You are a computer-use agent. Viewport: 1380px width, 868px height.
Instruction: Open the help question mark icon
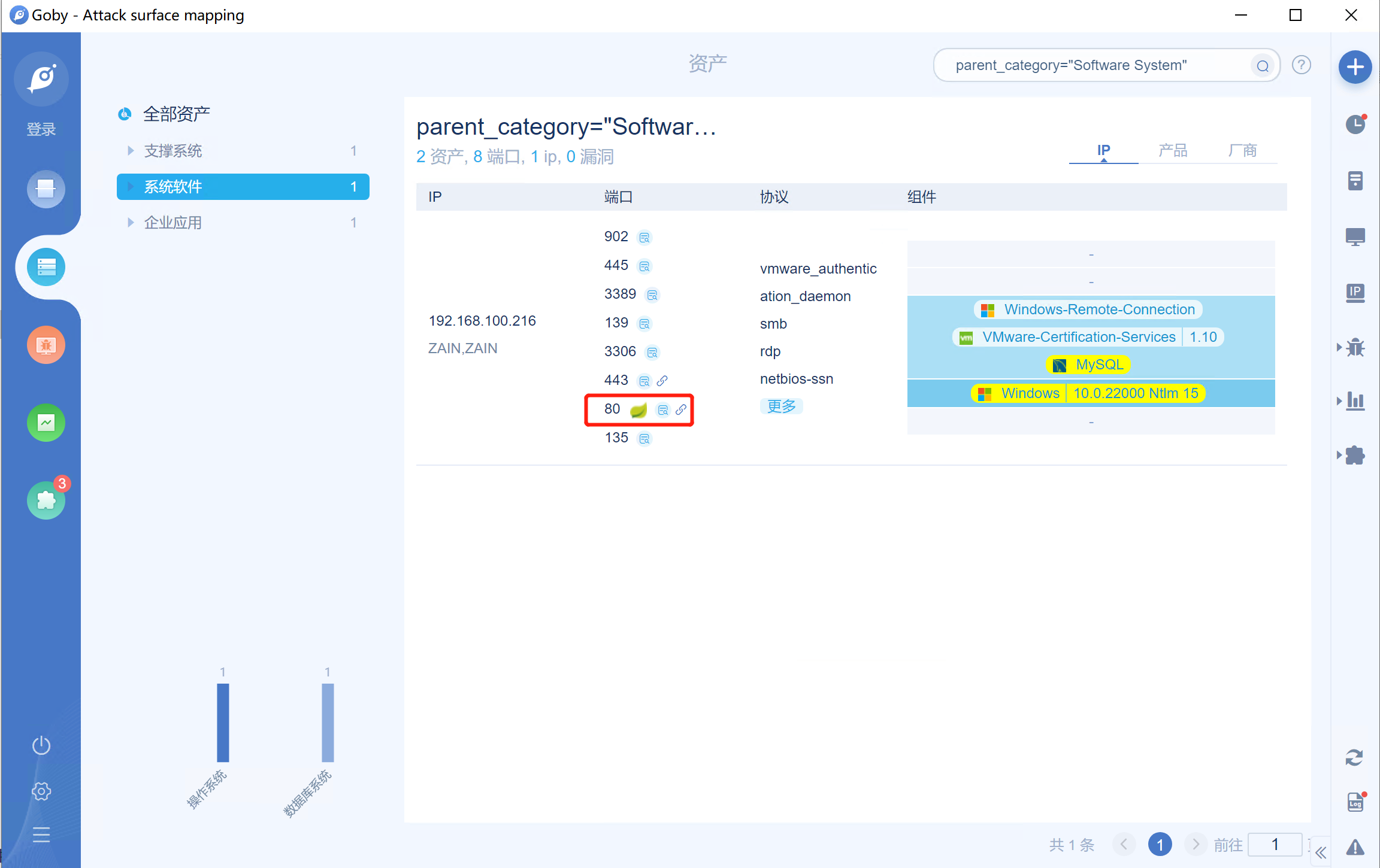pos(1302,65)
